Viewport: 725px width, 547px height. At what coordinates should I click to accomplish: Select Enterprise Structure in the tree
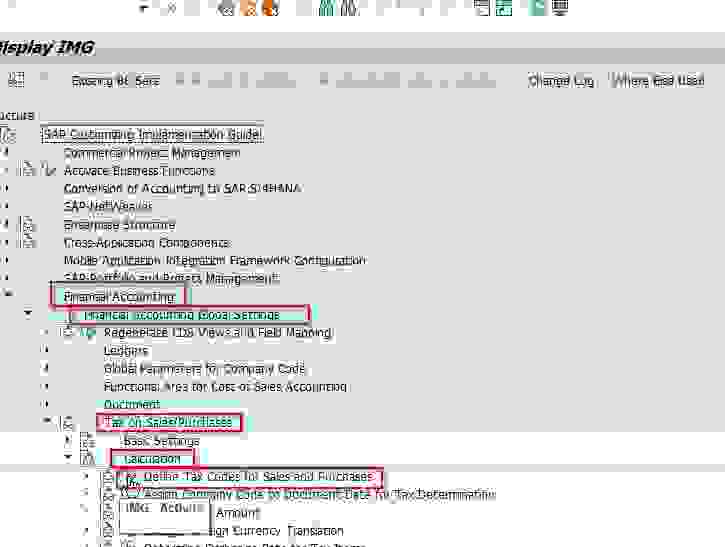coord(119,225)
